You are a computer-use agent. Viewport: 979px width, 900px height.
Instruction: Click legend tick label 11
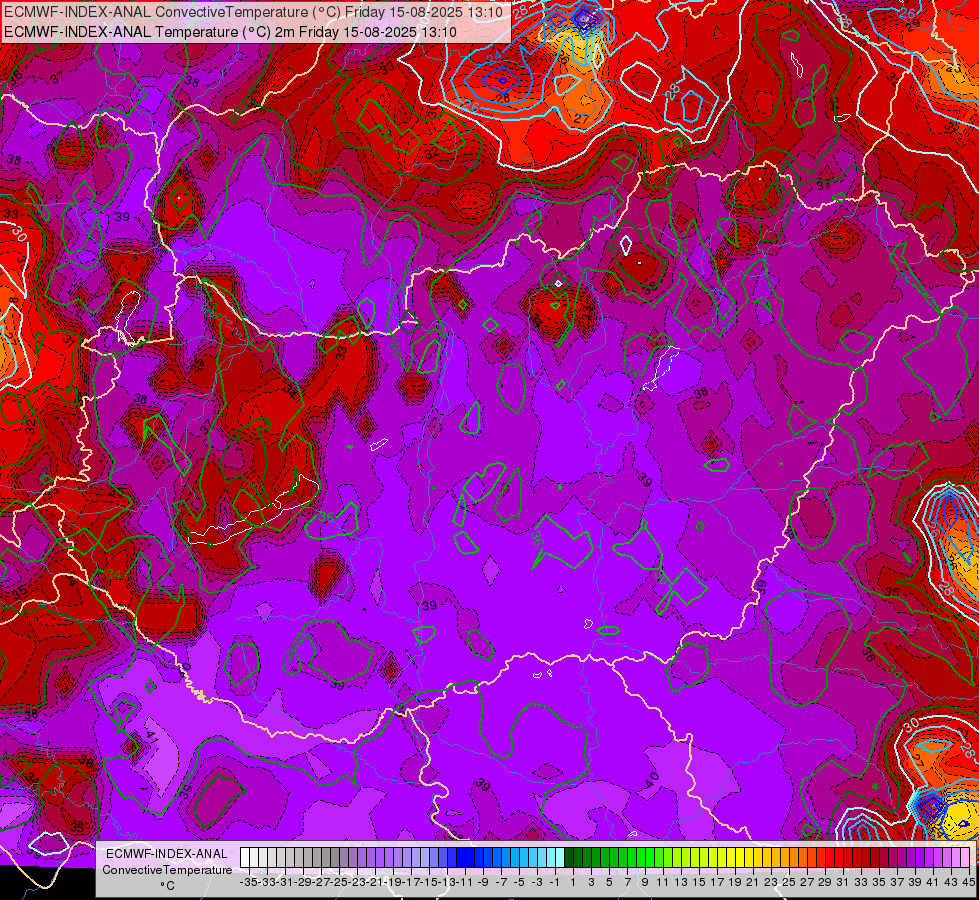[663, 882]
